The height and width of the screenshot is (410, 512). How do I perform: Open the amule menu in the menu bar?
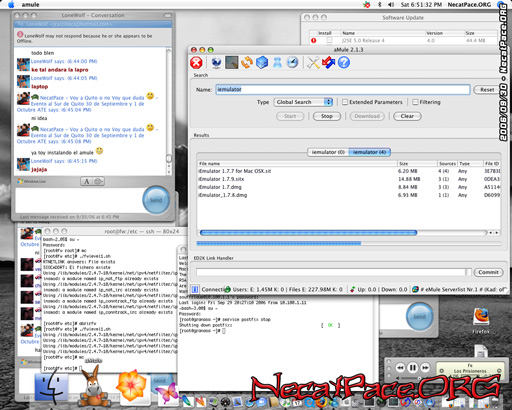coord(30,5)
